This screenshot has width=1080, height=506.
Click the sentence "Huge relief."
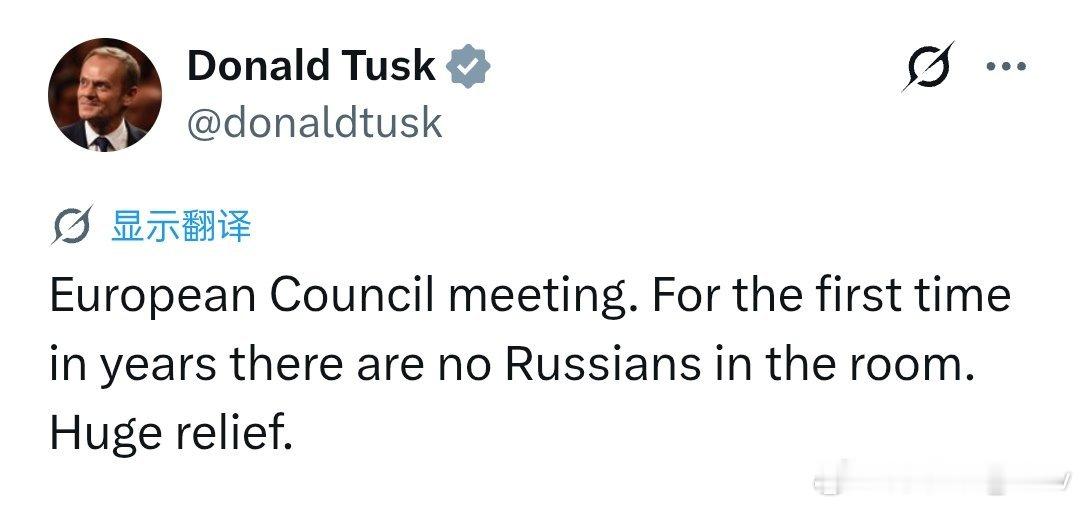tap(171, 433)
